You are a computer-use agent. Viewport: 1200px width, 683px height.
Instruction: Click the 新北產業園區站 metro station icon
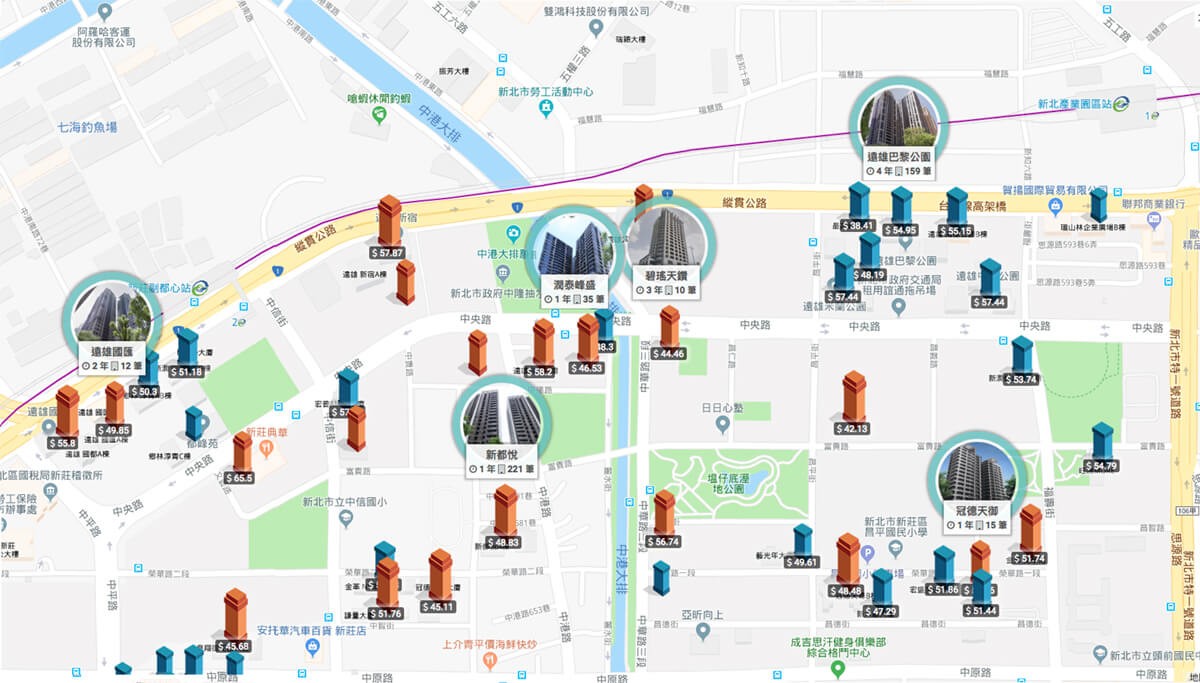click(x=1123, y=104)
